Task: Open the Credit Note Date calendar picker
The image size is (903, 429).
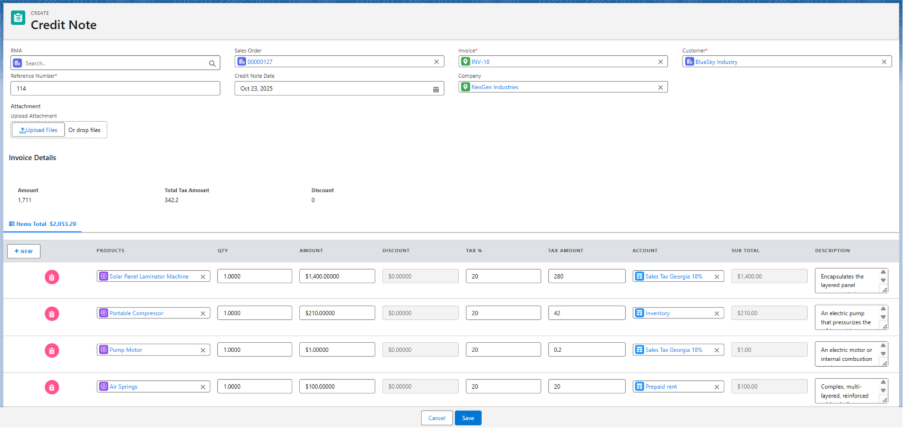Action: point(435,89)
